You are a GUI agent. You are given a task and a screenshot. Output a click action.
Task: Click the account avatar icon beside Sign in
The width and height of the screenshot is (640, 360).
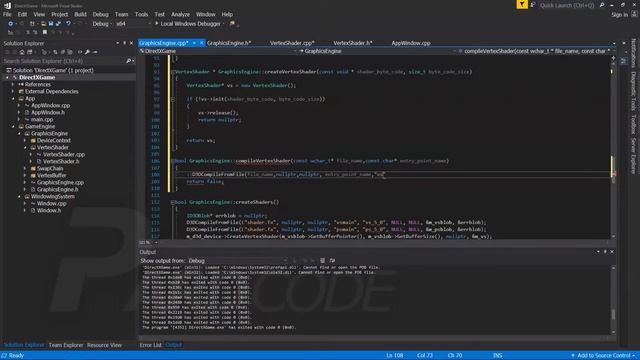coord(634,14)
